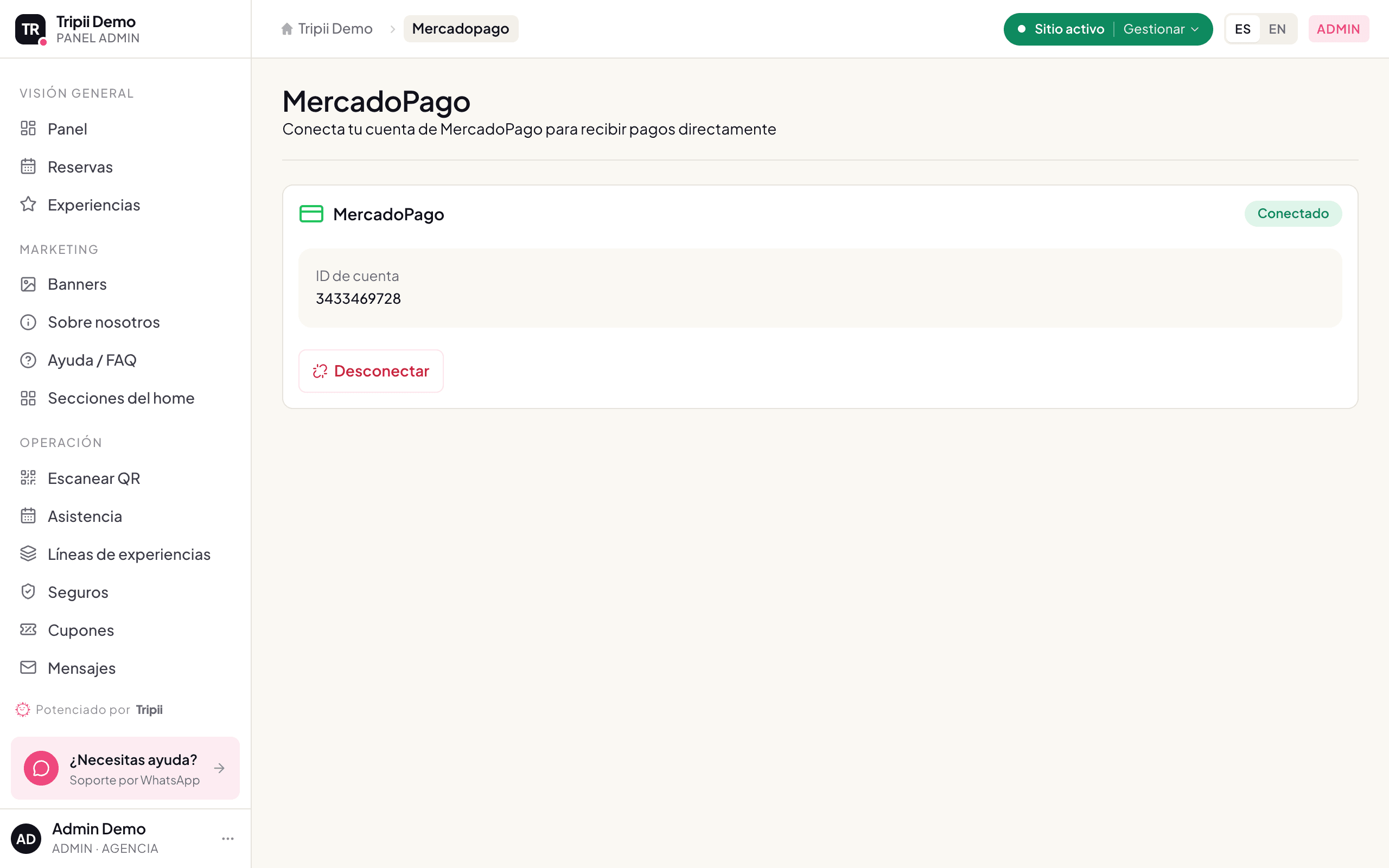1389x868 pixels.
Task: Click the arrow on the help card
Action: click(x=219, y=768)
